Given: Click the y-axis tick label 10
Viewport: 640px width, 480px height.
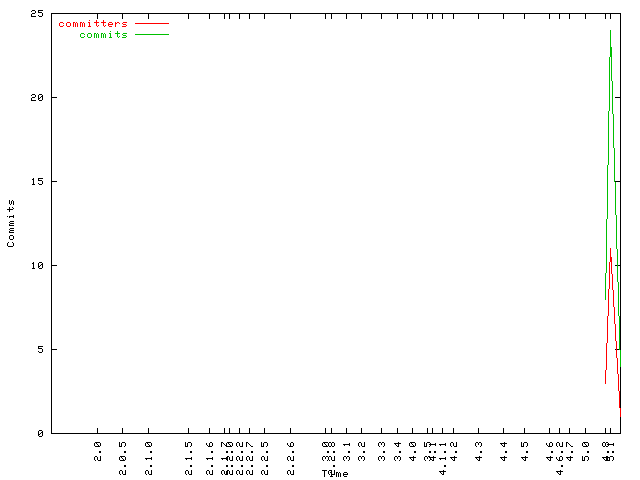Looking at the screenshot, I should click(x=36, y=266).
